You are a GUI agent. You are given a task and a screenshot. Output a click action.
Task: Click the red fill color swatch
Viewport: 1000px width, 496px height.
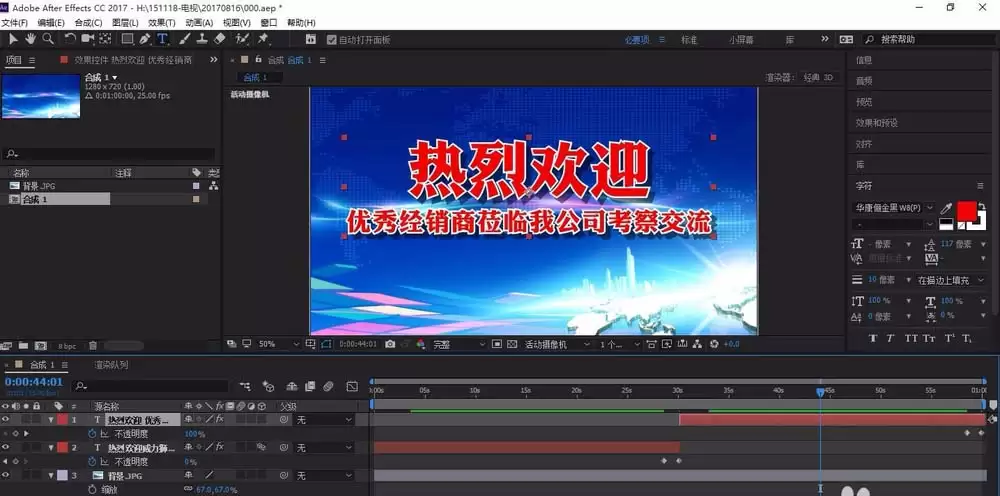[966, 211]
